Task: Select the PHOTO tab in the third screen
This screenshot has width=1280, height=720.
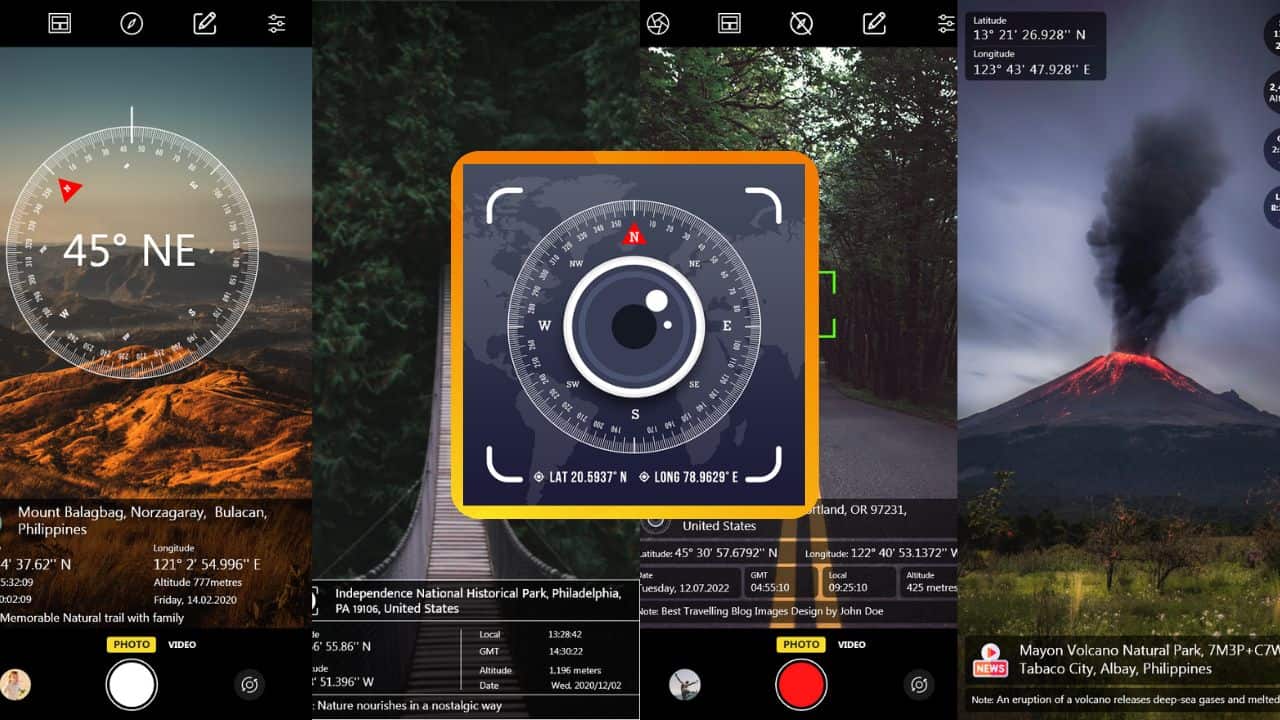Action: [x=801, y=645]
